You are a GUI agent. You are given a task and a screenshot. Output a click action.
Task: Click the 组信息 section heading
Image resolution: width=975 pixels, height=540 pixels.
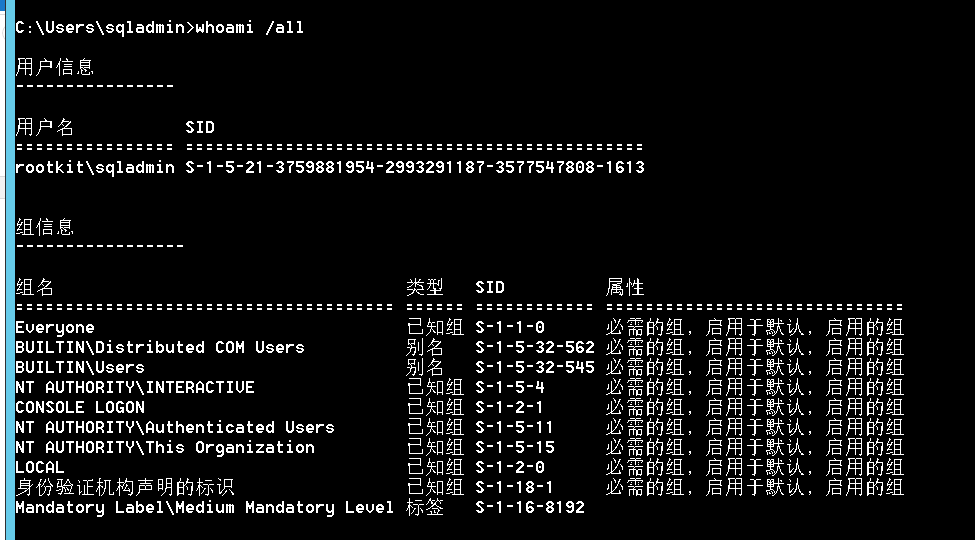45,227
